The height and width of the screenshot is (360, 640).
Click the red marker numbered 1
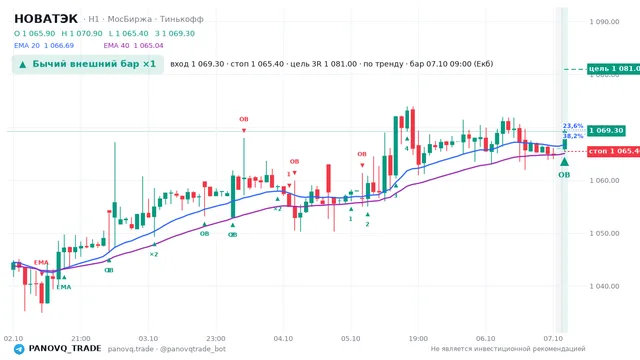(x=289, y=174)
